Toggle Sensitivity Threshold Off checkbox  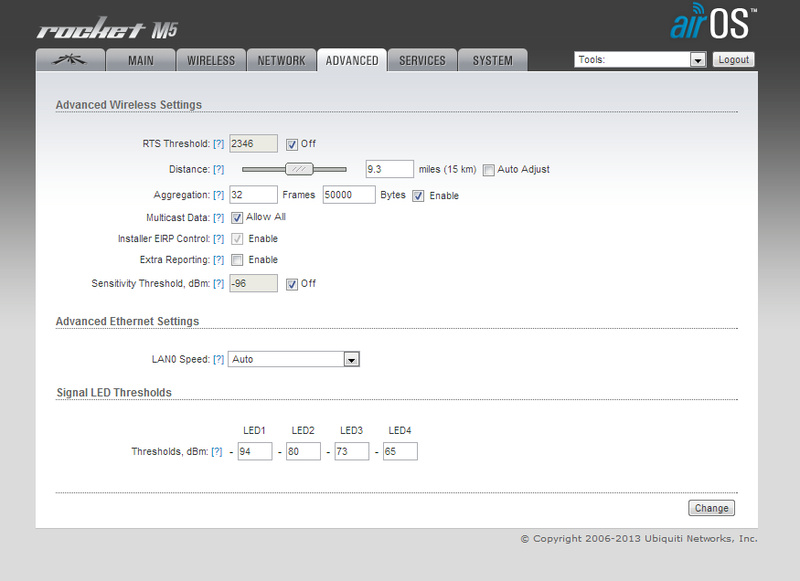291,284
